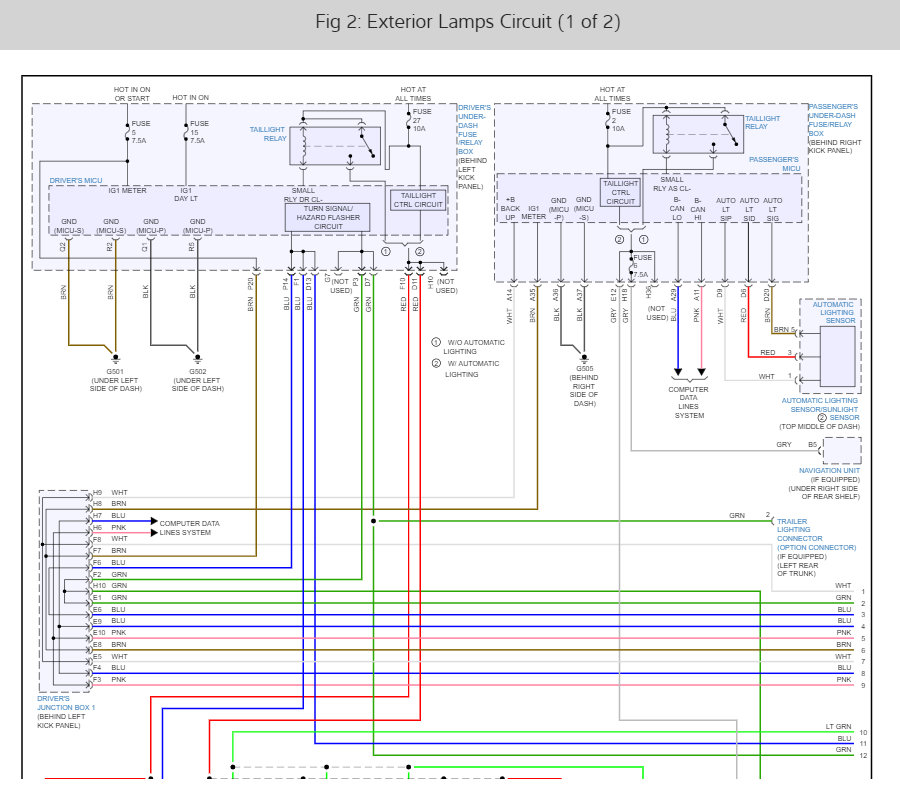
Task: Click the "PASSENGER'S MICU" label
Action: 774,164
